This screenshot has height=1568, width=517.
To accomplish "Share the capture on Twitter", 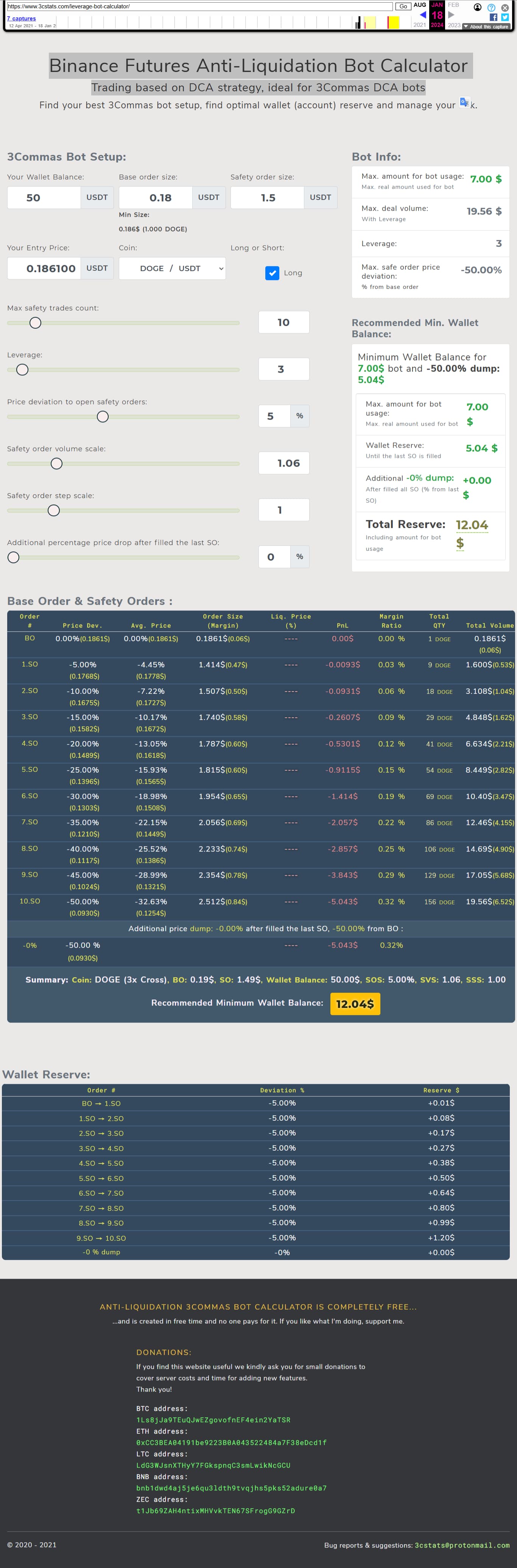I will 505,17.
